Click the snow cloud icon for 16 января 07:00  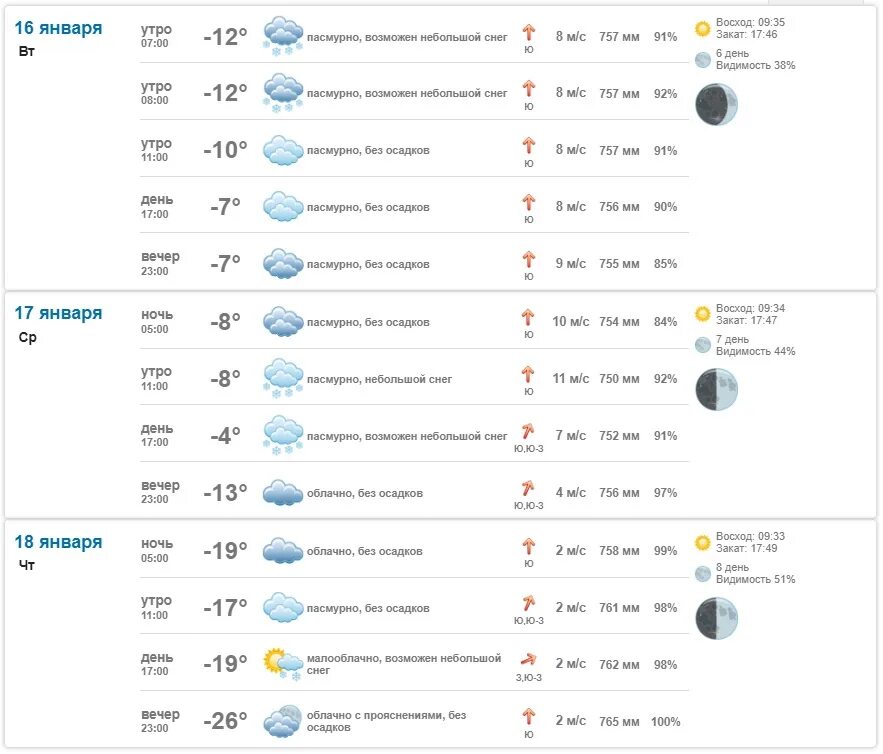coord(283,37)
